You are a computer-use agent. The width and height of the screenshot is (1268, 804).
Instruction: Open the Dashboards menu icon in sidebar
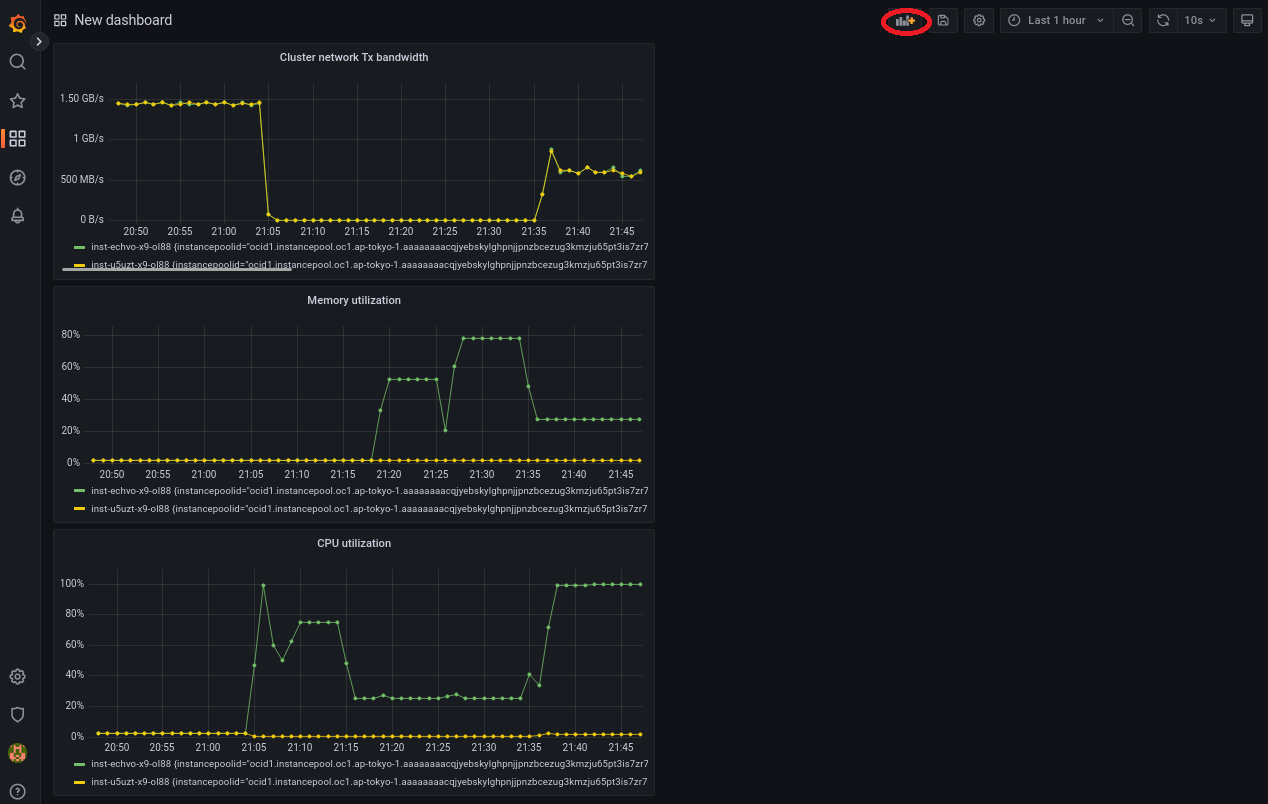(x=17, y=139)
